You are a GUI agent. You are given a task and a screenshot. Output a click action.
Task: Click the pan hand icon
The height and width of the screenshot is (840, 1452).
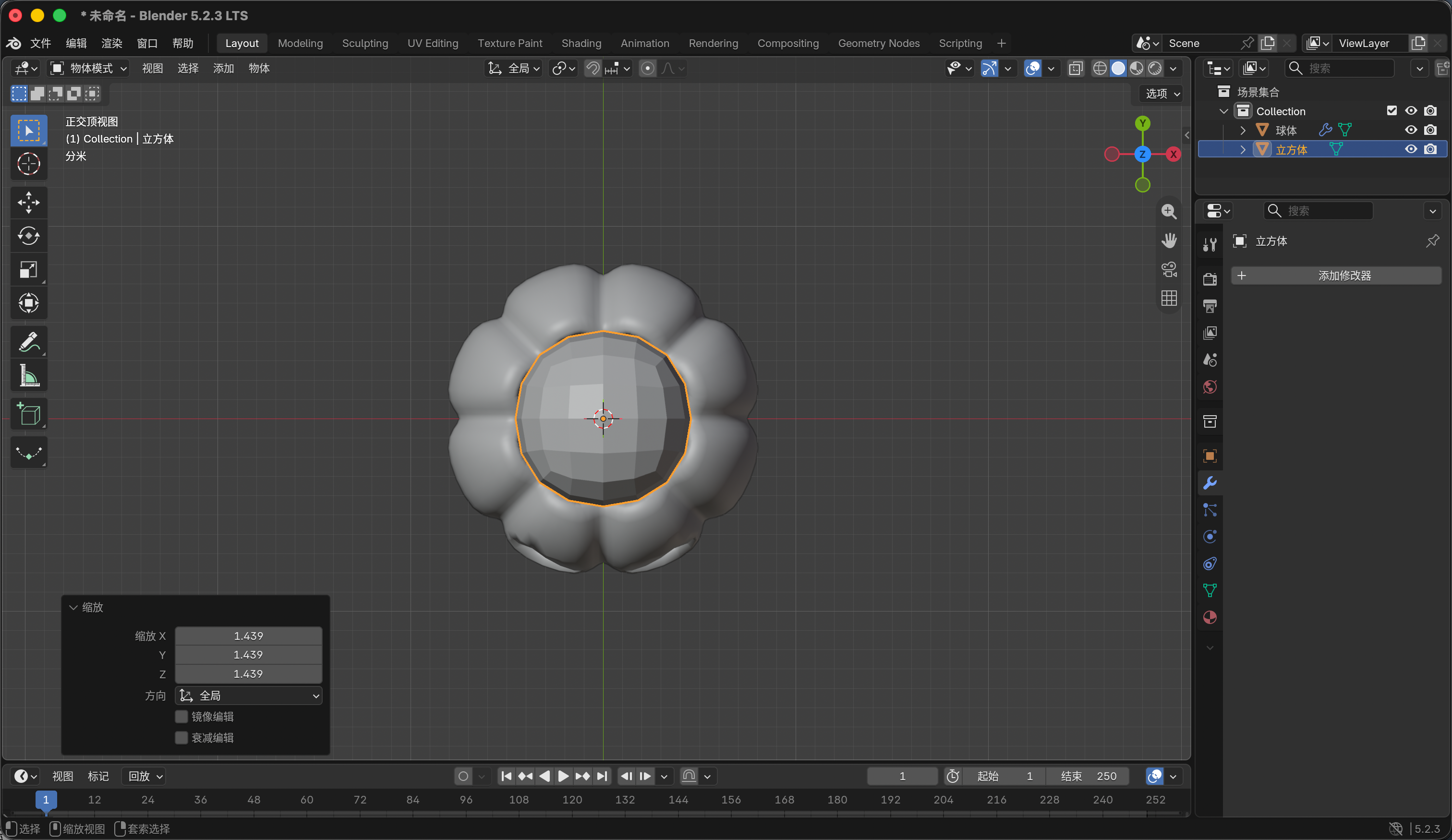(x=1169, y=241)
